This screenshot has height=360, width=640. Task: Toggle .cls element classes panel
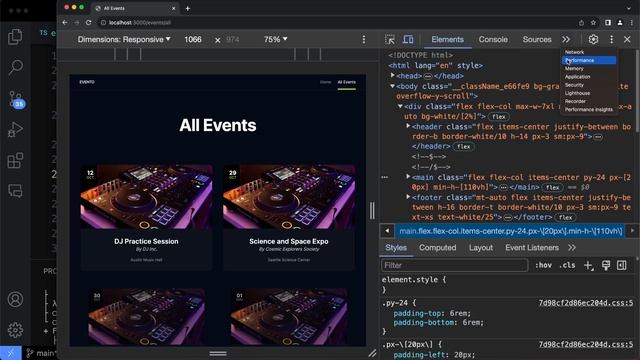click(567, 265)
